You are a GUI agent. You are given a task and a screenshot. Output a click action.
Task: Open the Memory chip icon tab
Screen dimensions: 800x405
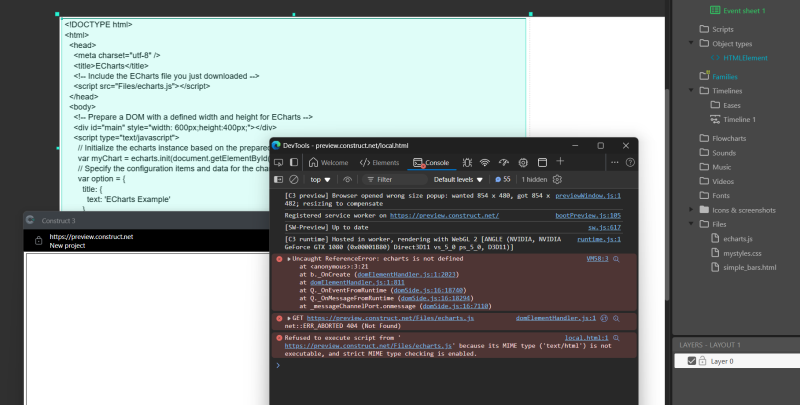523,162
